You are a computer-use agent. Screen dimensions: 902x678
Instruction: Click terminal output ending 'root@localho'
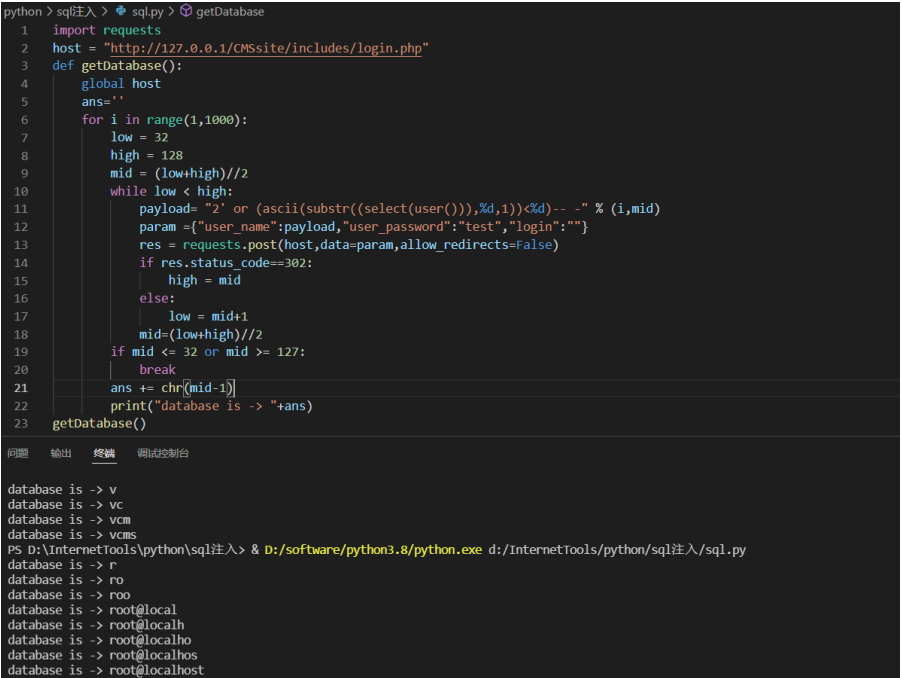(x=99, y=640)
